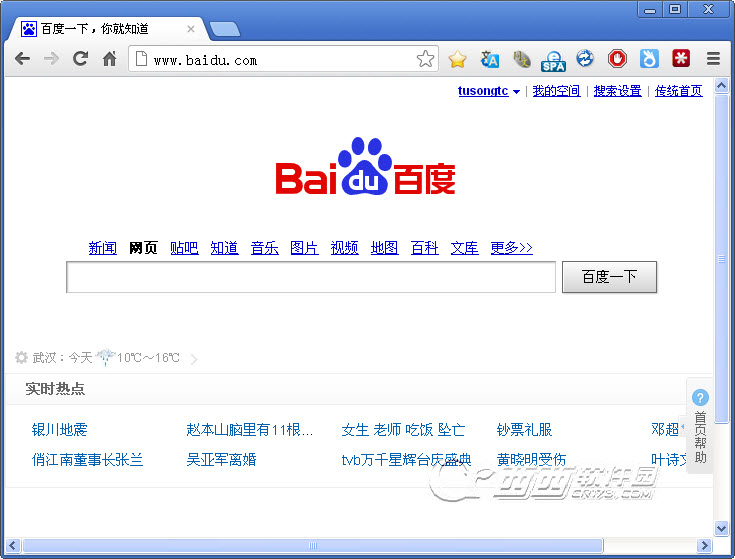The image size is (735, 559).
Task: Click the forward navigation arrow
Action: [x=51, y=59]
